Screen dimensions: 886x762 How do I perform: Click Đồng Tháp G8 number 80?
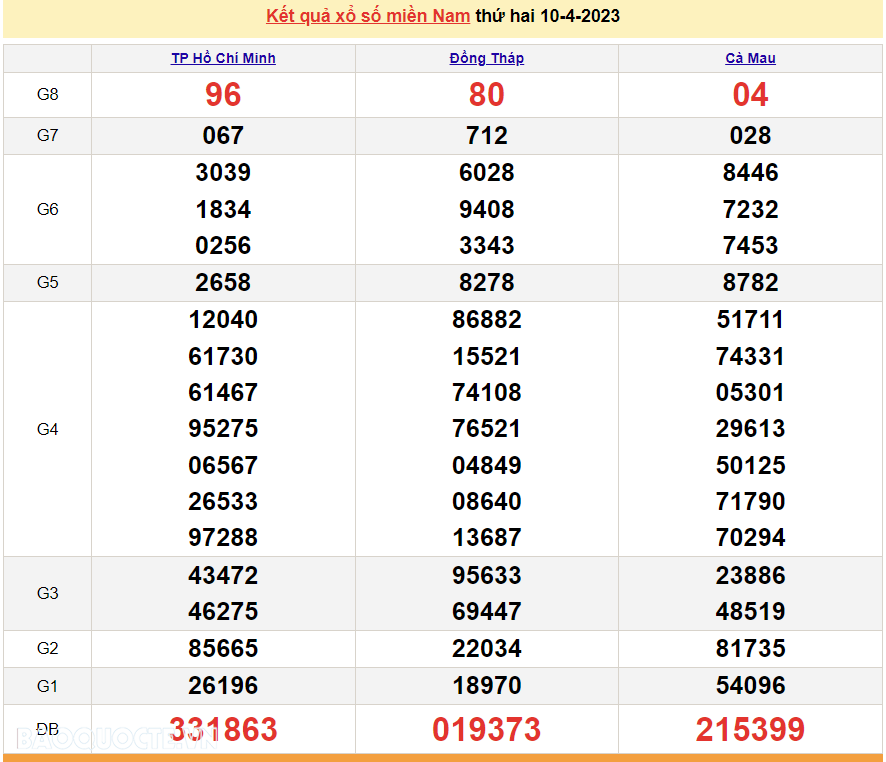[x=487, y=95]
